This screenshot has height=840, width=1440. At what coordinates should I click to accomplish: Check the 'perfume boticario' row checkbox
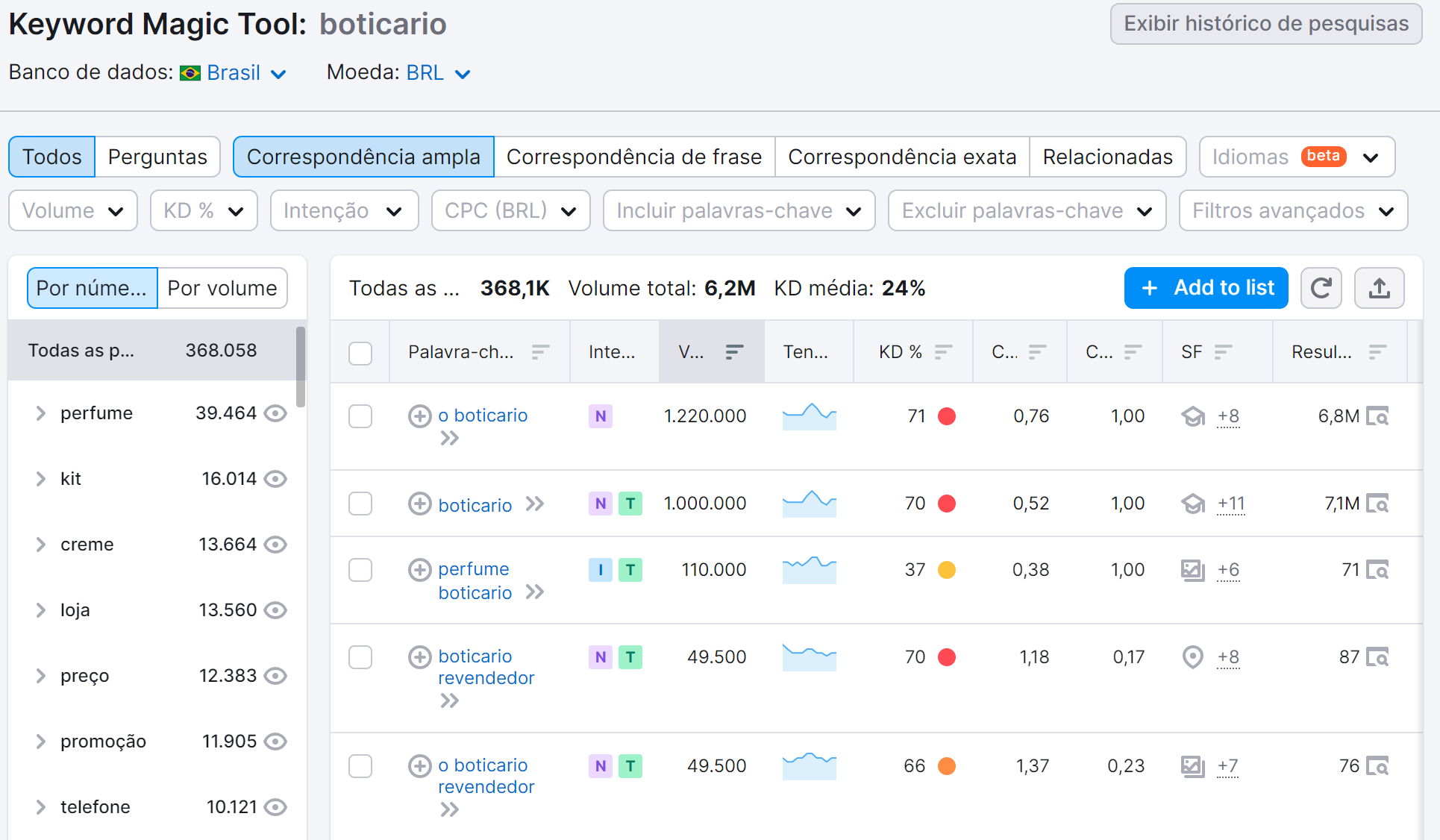[x=360, y=570]
